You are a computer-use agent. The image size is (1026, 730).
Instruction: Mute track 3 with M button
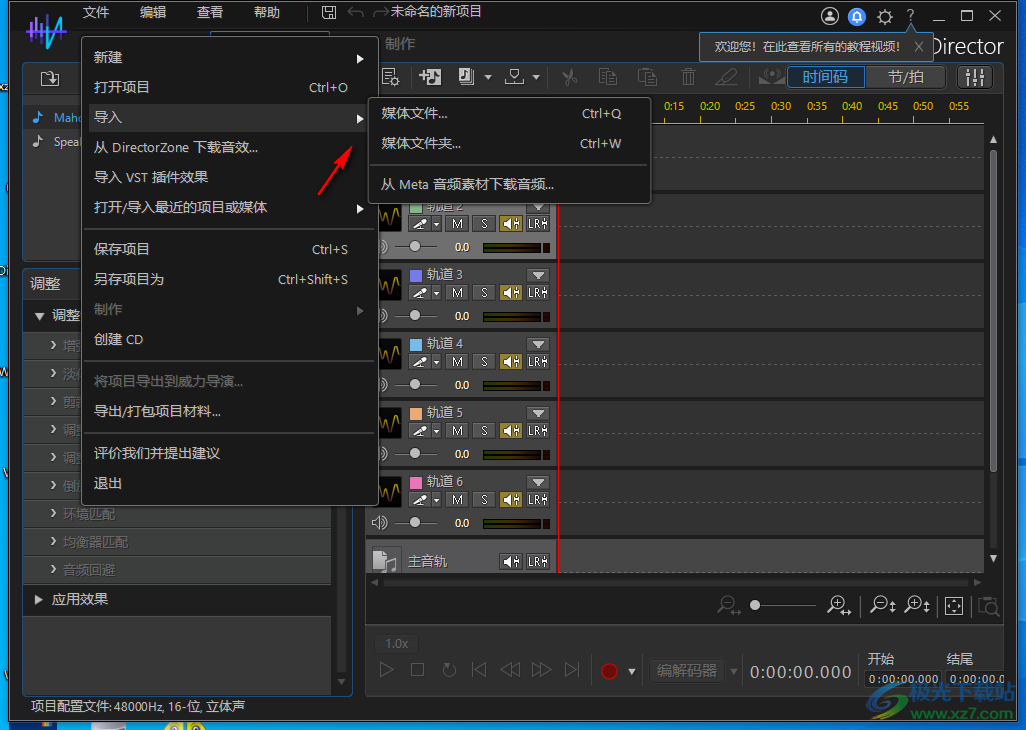(457, 293)
